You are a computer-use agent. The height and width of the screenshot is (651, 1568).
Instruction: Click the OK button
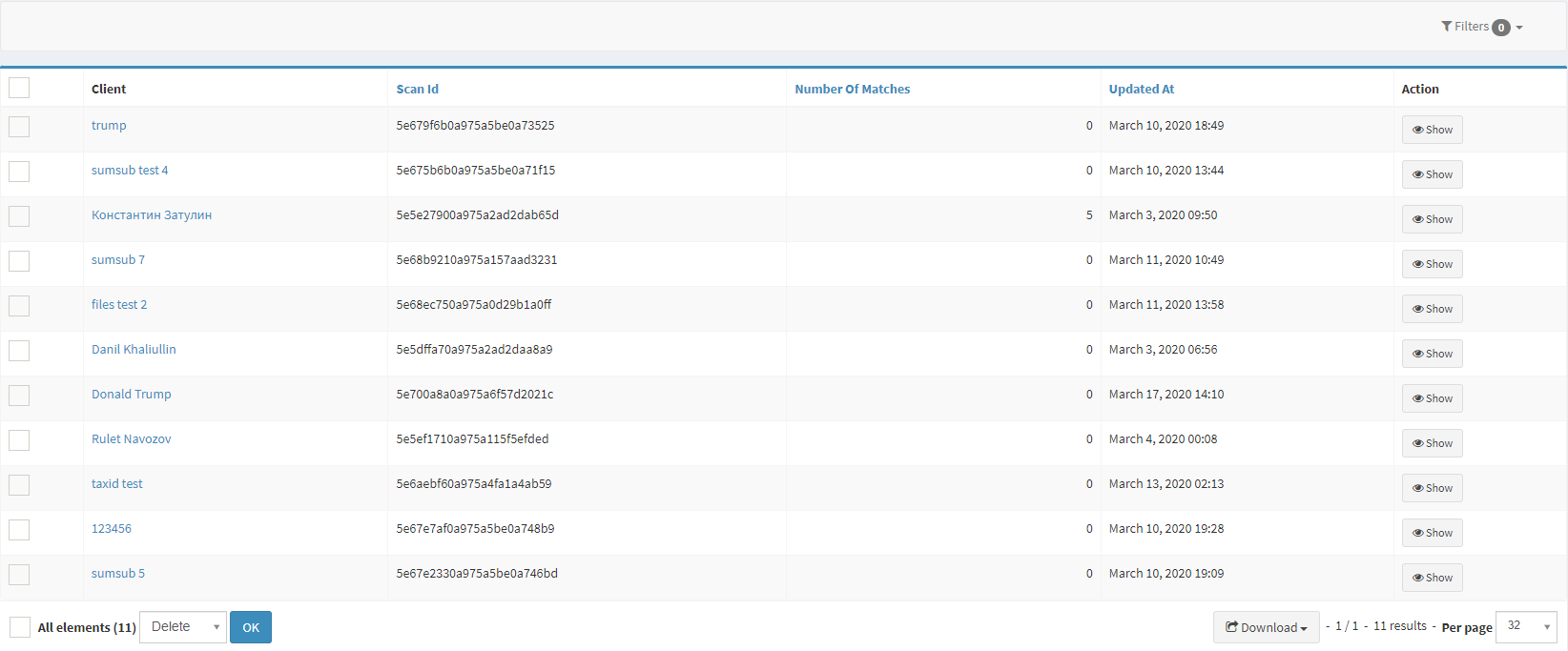pos(251,627)
